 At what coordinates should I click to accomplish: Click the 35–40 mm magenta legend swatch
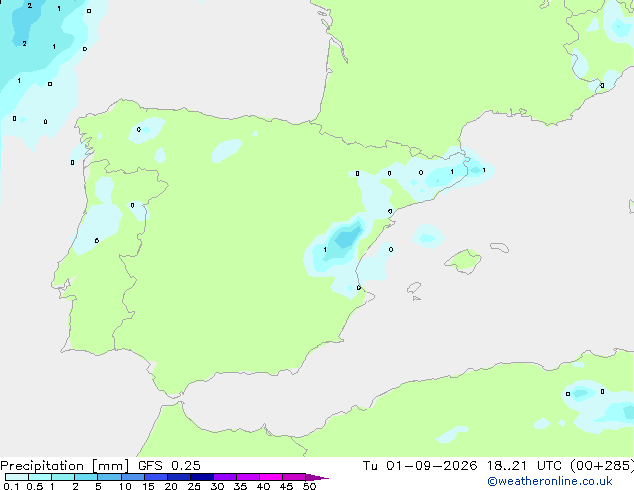coord(248,477)
